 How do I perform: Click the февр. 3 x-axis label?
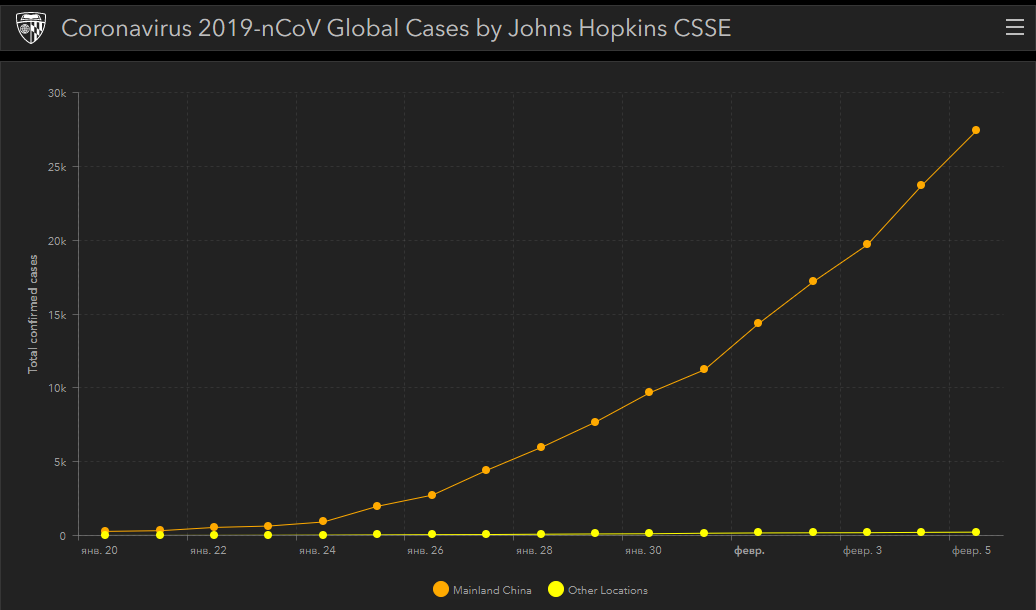point(862,551)
